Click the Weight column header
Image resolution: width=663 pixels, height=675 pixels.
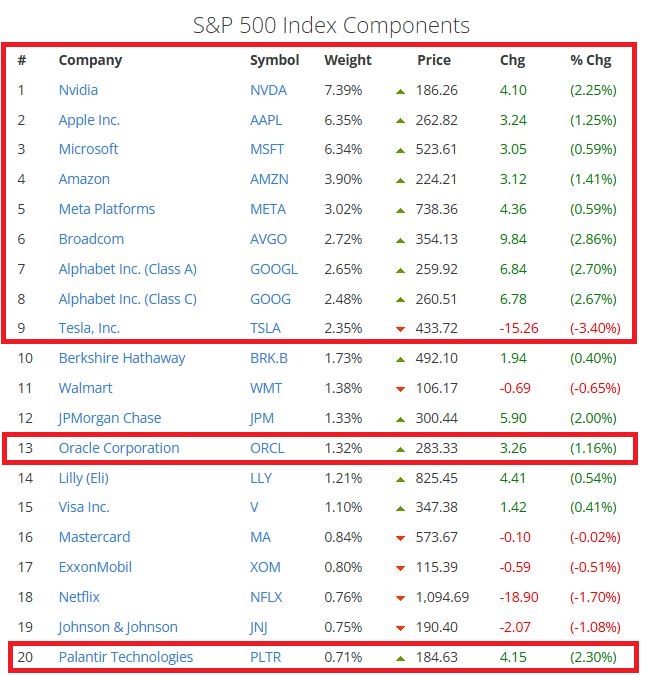347,60
